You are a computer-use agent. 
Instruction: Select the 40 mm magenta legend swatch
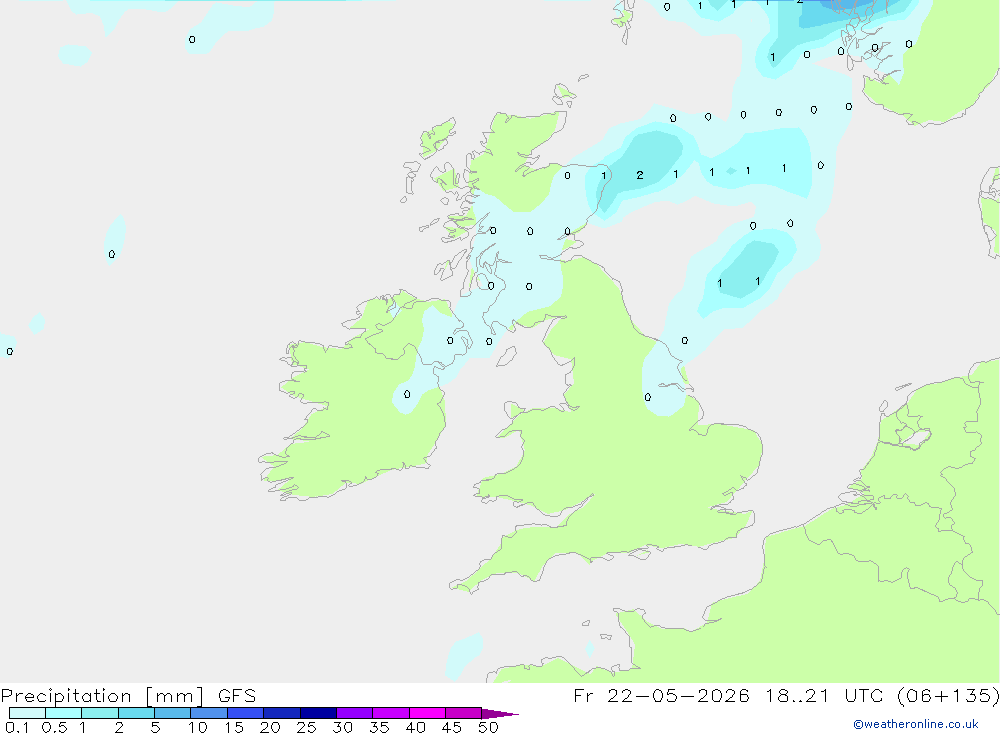click(427, 713)
